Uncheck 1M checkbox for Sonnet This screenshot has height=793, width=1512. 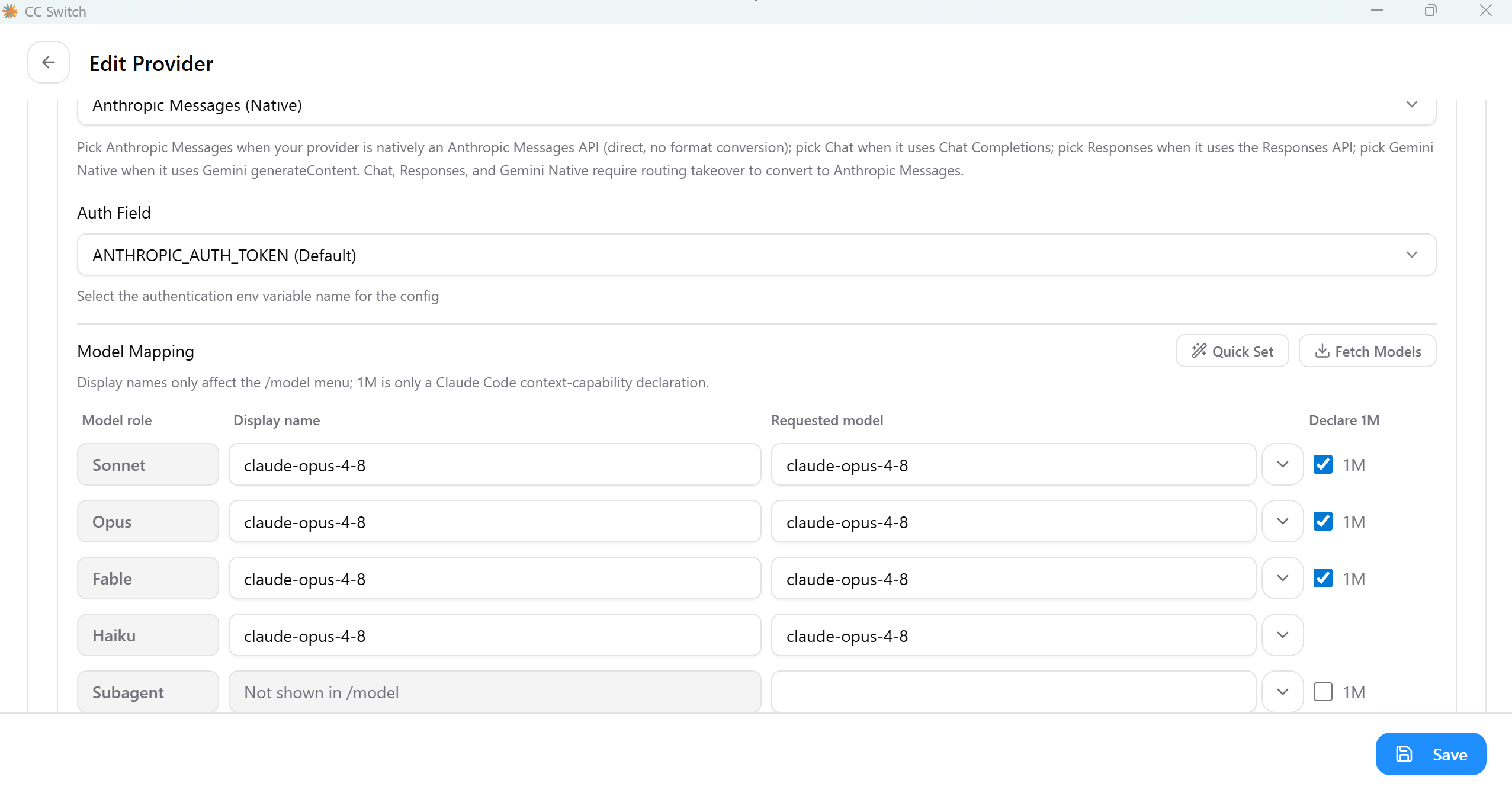(1323, 465)
